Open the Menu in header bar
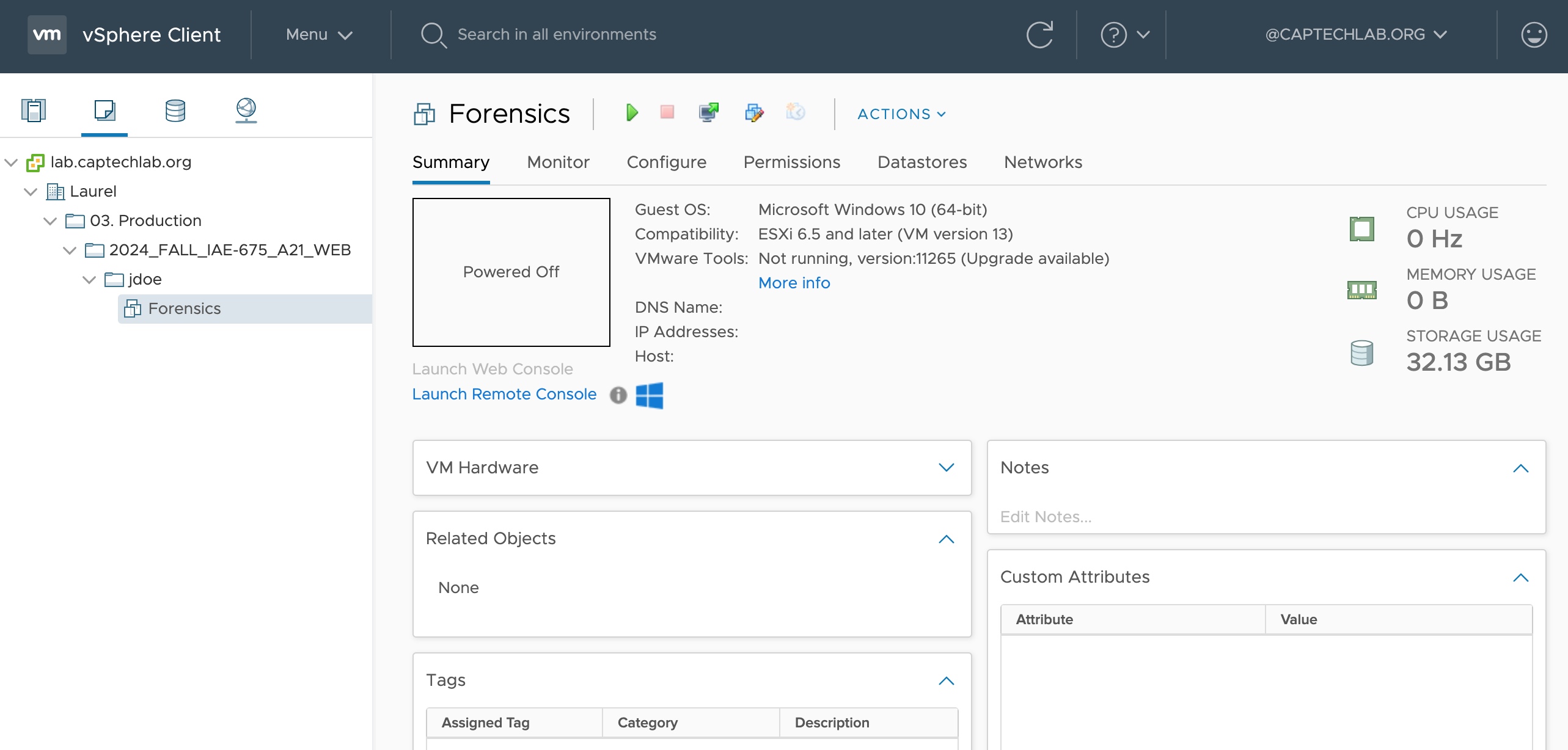Screen dimensions: 1568x750 coord(319,35)
